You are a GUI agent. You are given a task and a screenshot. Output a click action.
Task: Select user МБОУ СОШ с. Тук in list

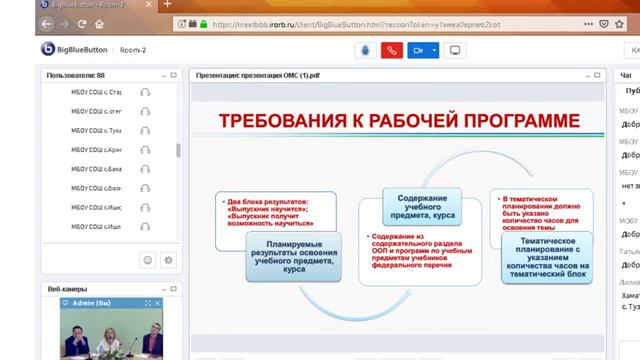pyautogui.click(x=96, y=131)
